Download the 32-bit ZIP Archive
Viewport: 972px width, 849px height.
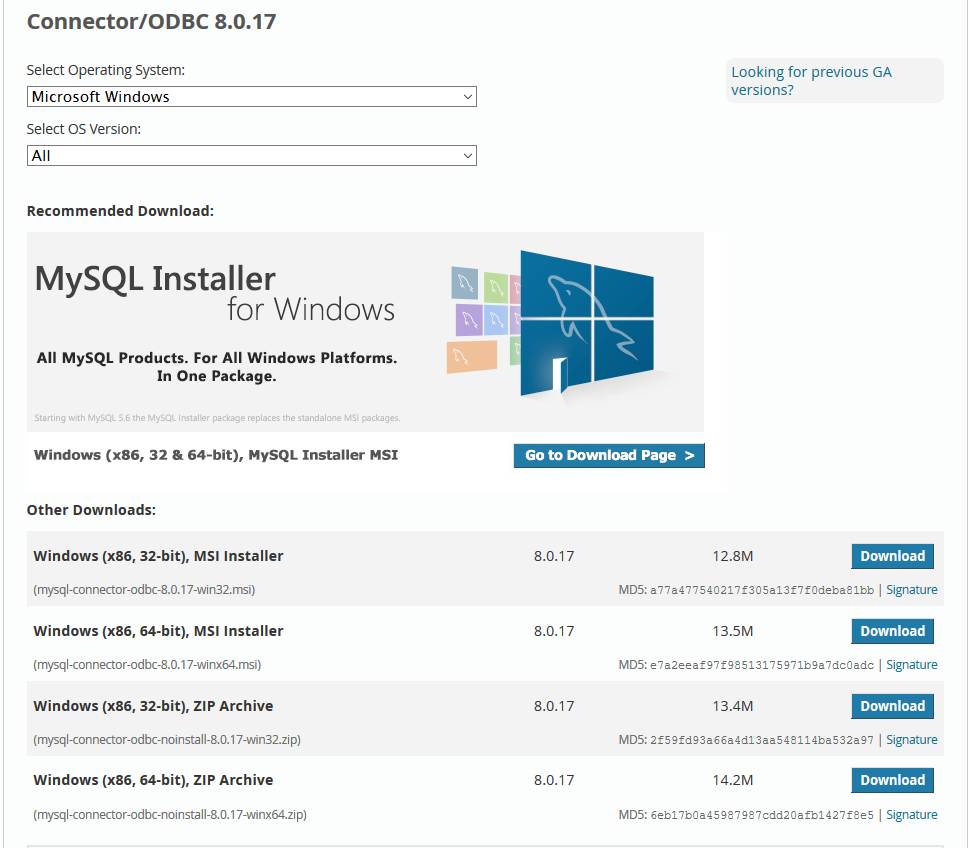(892, 706)
